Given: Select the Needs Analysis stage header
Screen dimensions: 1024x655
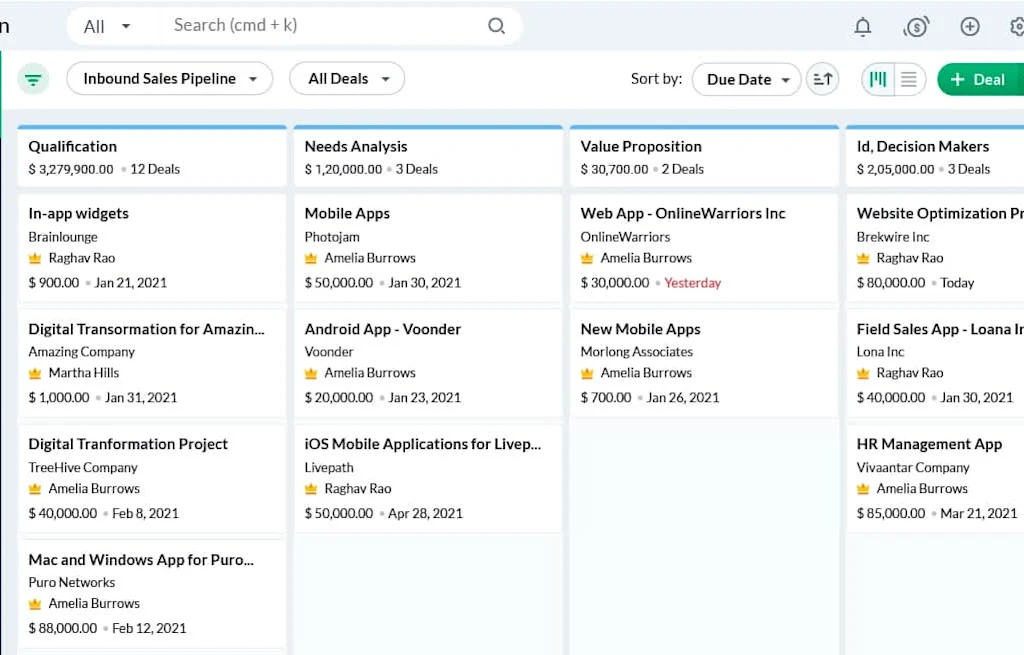Looking at the screenshot, I should (356, 146).
